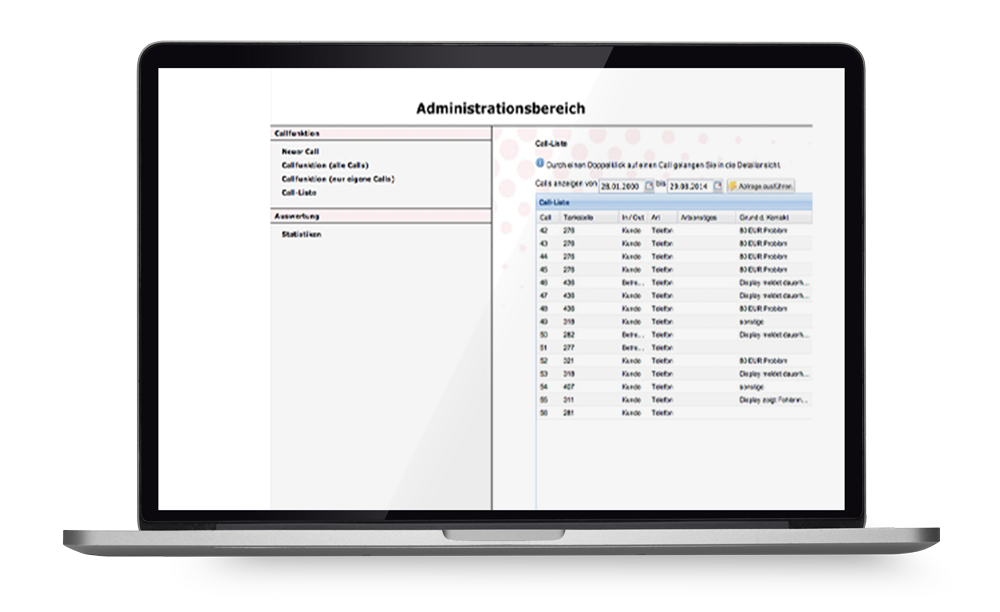Open the end date calendar picker icon
1000x612 pixels.
click(x=717, y=186)
